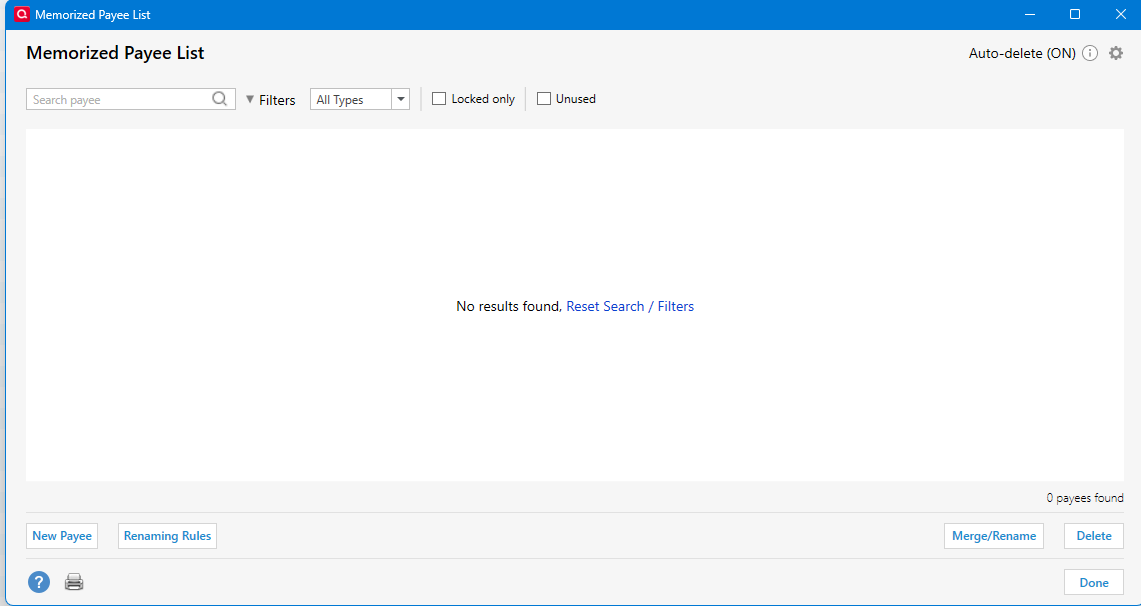Enable the Locked only checkbox
1141x606 pixels.
click(439, 99)
